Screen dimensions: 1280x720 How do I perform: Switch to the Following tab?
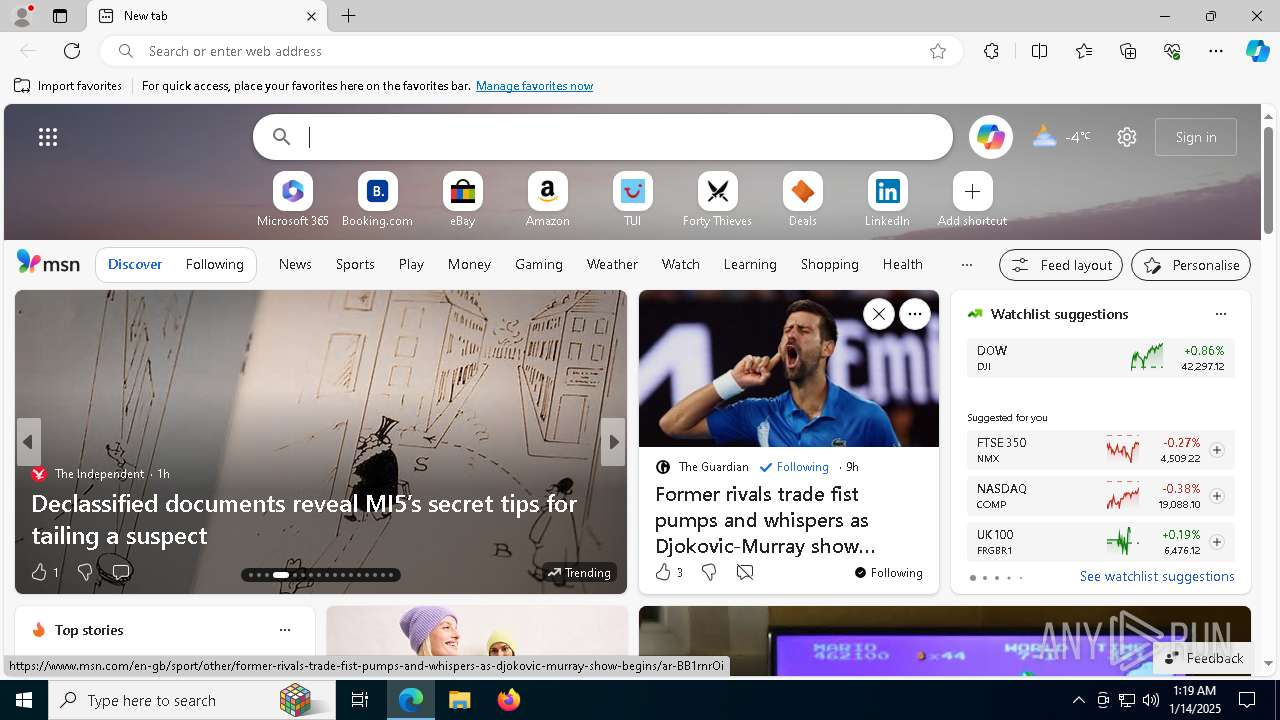214,265
